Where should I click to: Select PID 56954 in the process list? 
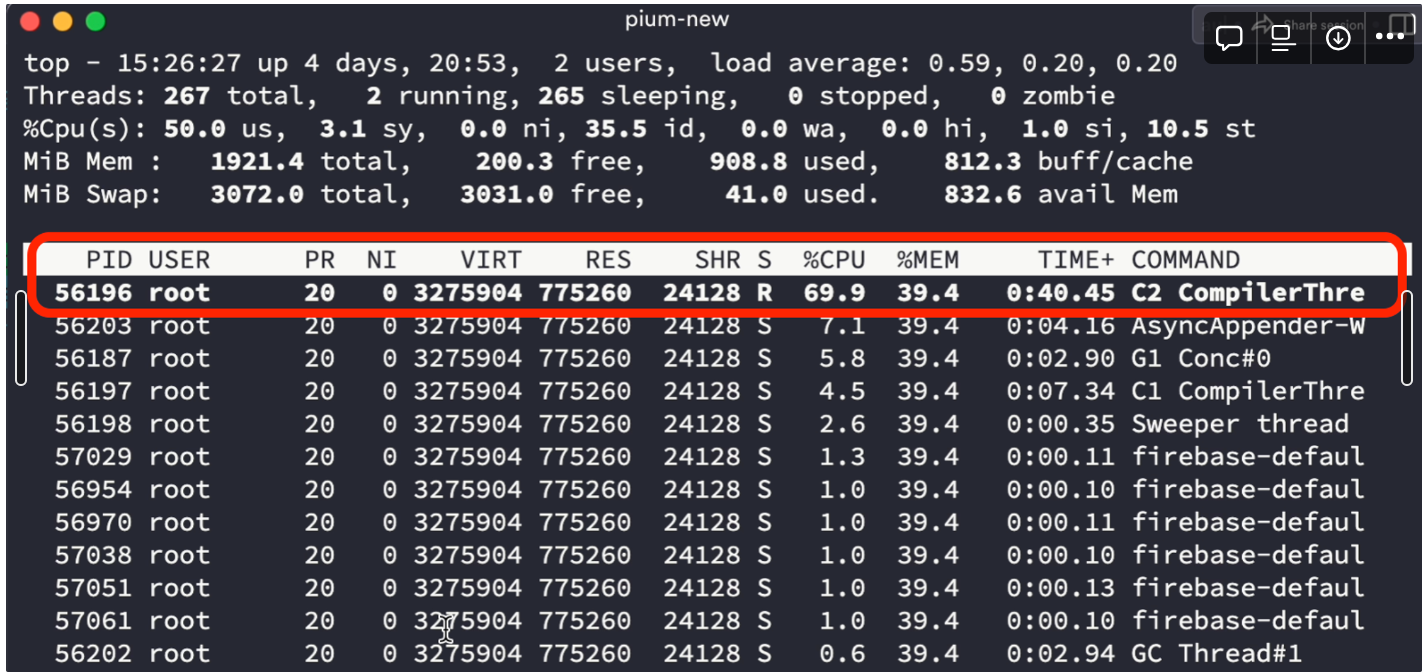(93, 490)
